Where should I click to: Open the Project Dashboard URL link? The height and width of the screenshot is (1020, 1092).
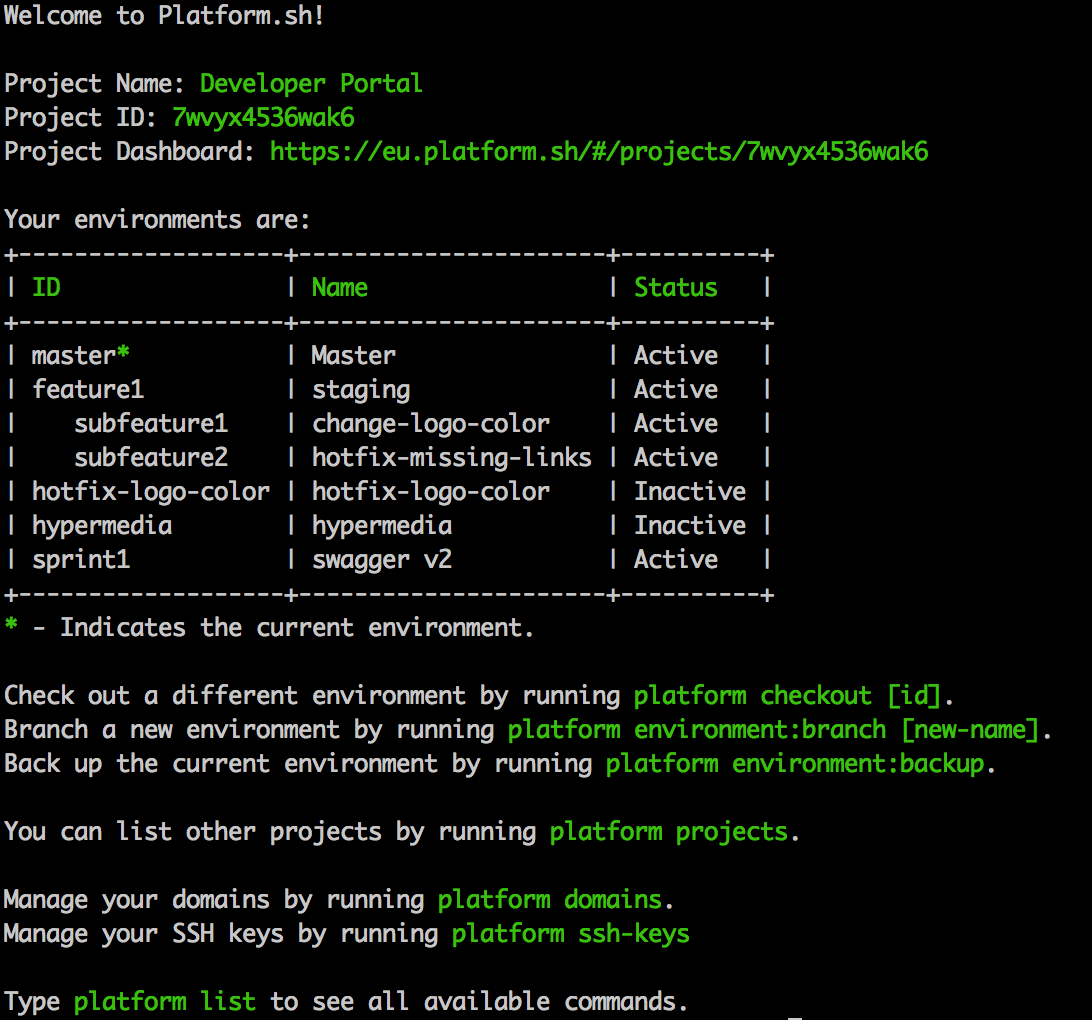click(599, 152)
